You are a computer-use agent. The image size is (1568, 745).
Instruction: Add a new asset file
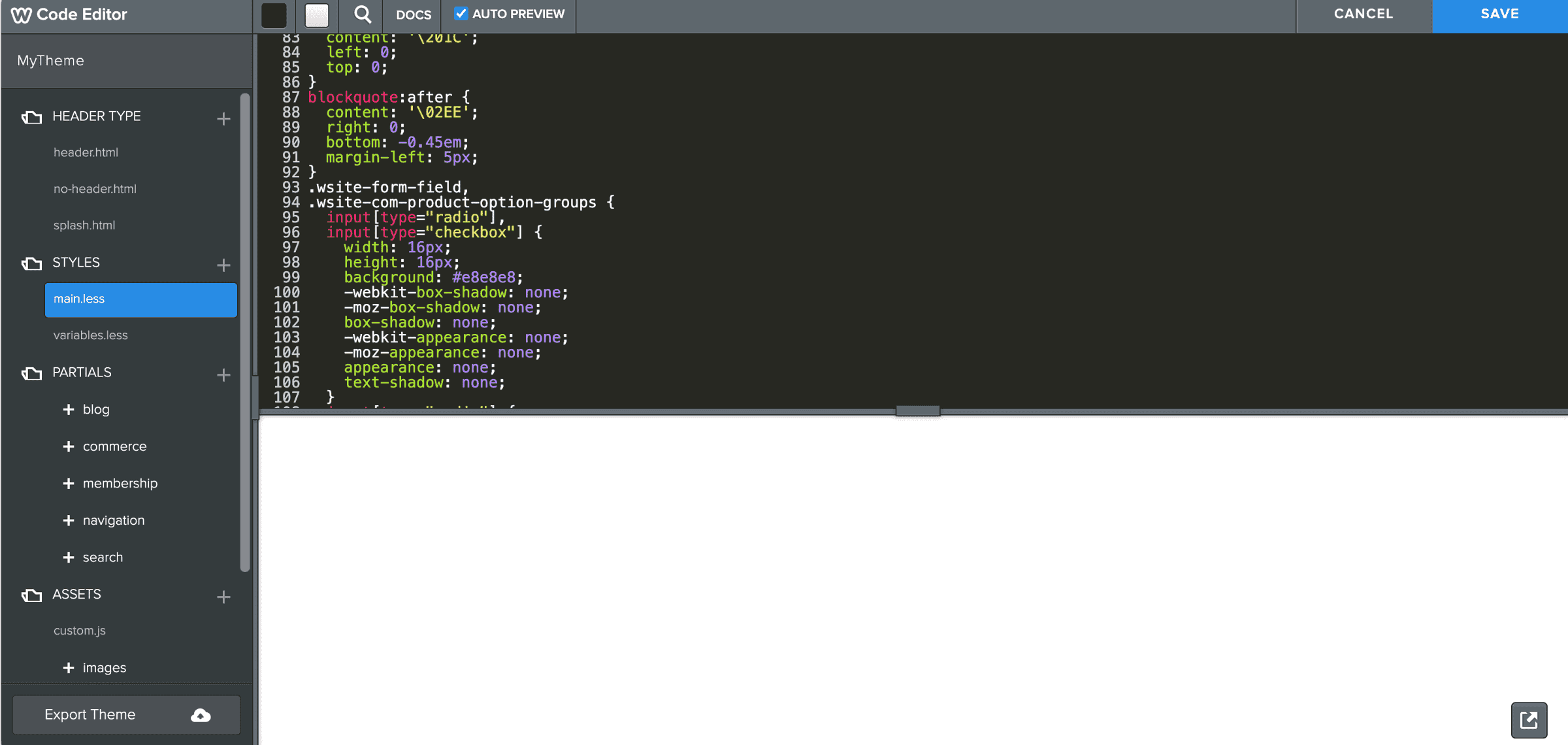[x=223, y=597]
